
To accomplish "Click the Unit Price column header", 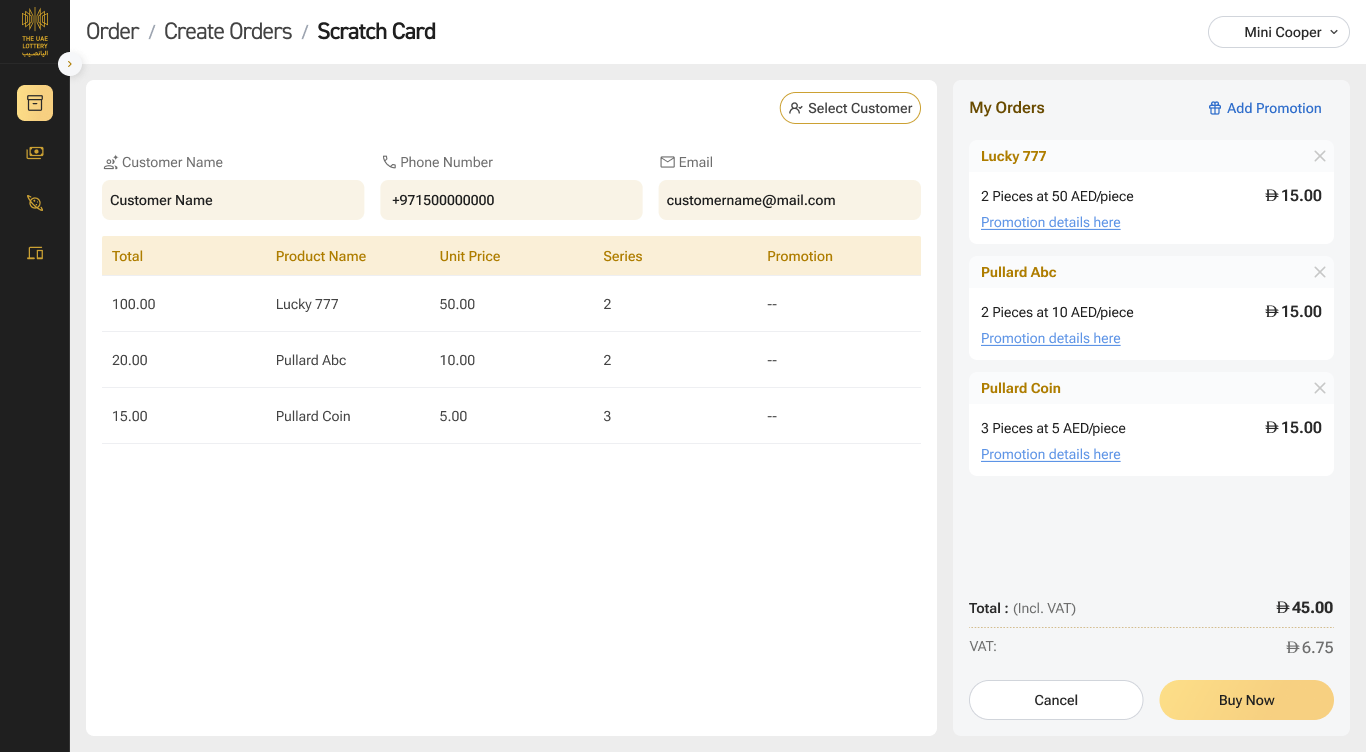I will 470,256.
